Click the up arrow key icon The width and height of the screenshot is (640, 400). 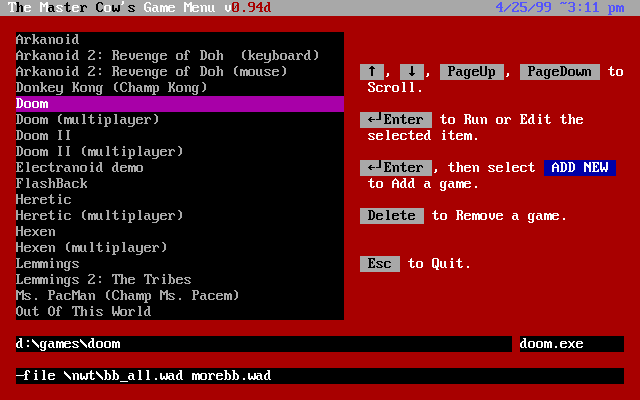click(x=372, y=72)
